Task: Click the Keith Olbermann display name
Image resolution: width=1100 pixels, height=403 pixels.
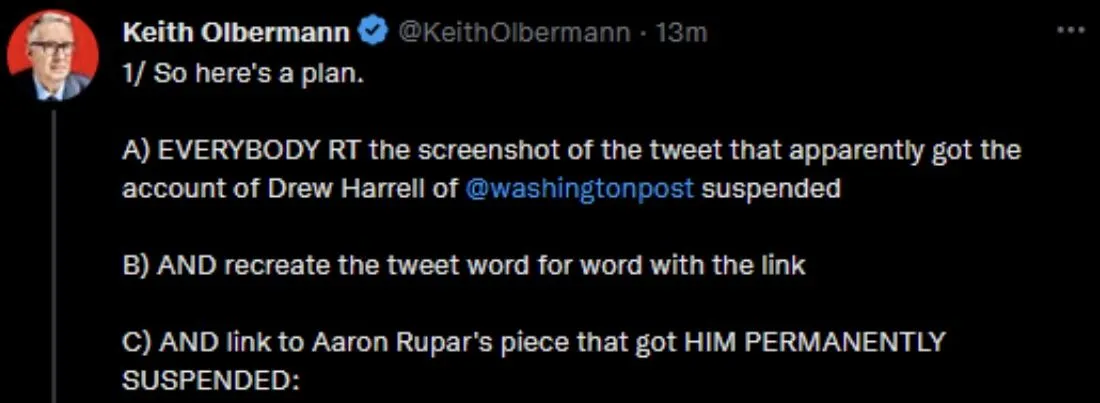Action: point(237,32)
